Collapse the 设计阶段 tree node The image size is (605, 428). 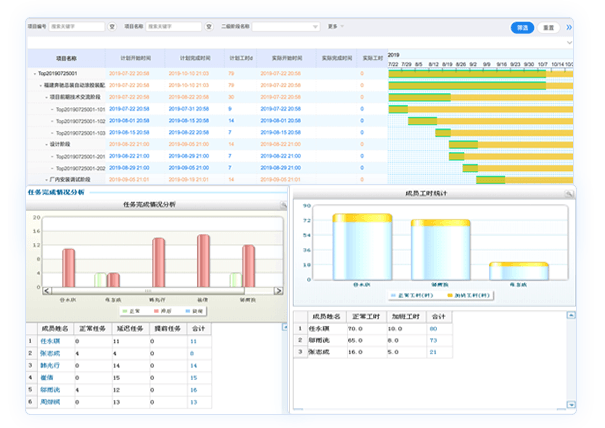pos(48,144)
